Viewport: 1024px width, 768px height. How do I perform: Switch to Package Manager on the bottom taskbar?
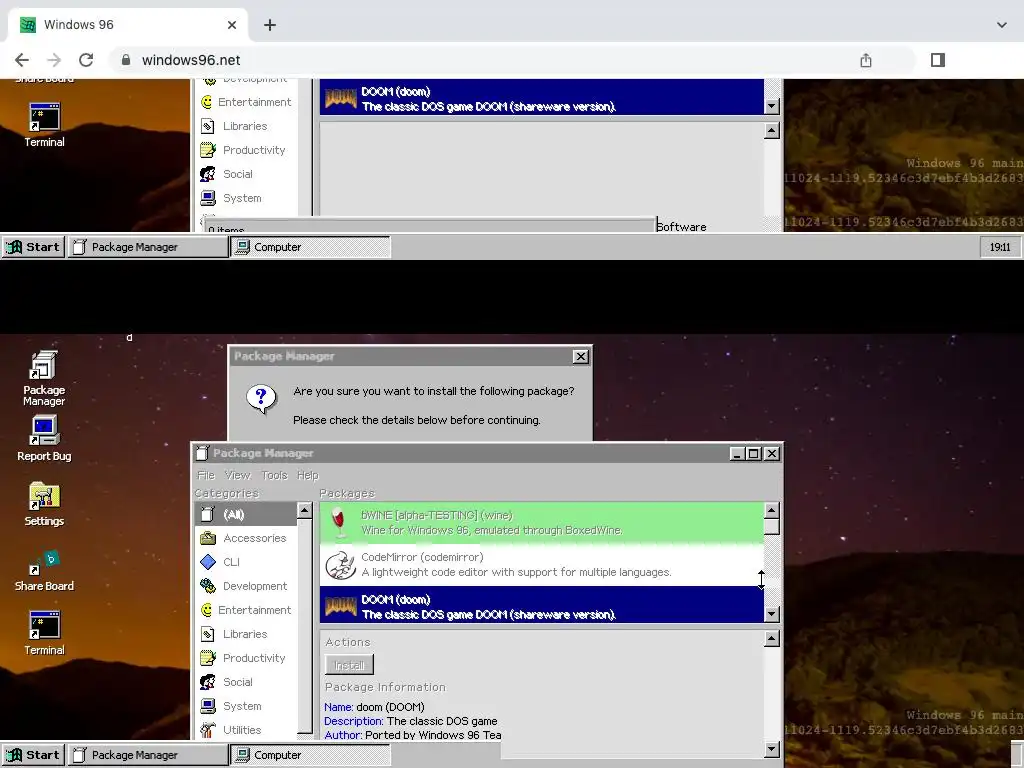[148, 755]
